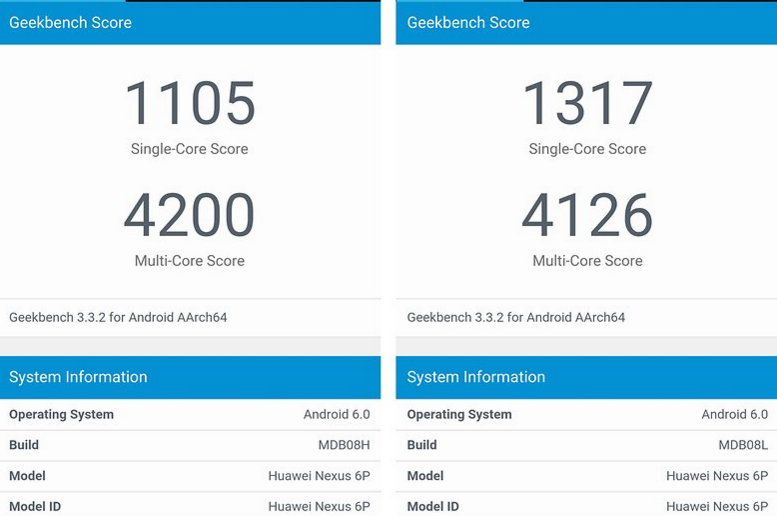The image size is (777, 516).
Task: Select the 1317 single-core score value
Action: tap(587, 103)
